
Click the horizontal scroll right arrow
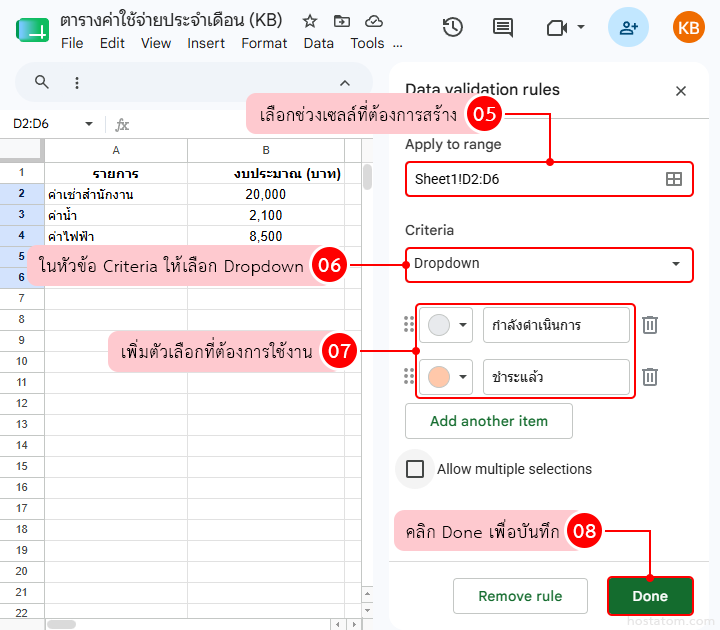point(354,624)
